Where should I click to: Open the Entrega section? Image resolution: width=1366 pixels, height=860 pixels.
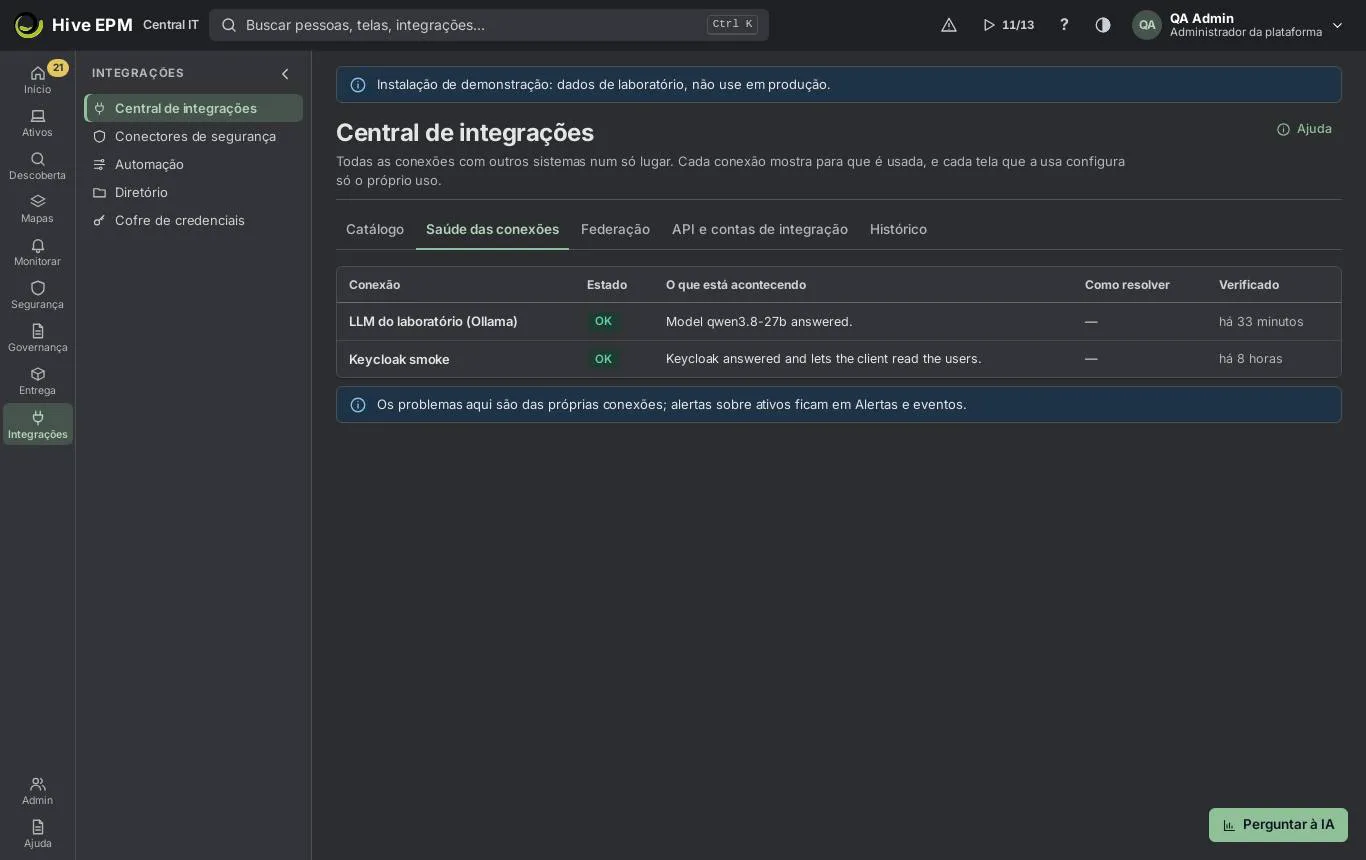pyautogui.click(x=37, y=381)
